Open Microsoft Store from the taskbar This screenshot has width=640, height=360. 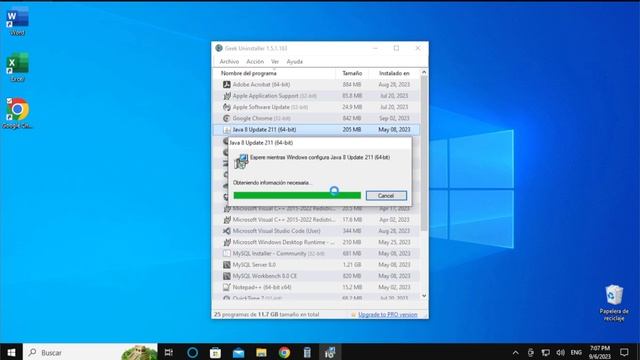click(x=215, y=352)
